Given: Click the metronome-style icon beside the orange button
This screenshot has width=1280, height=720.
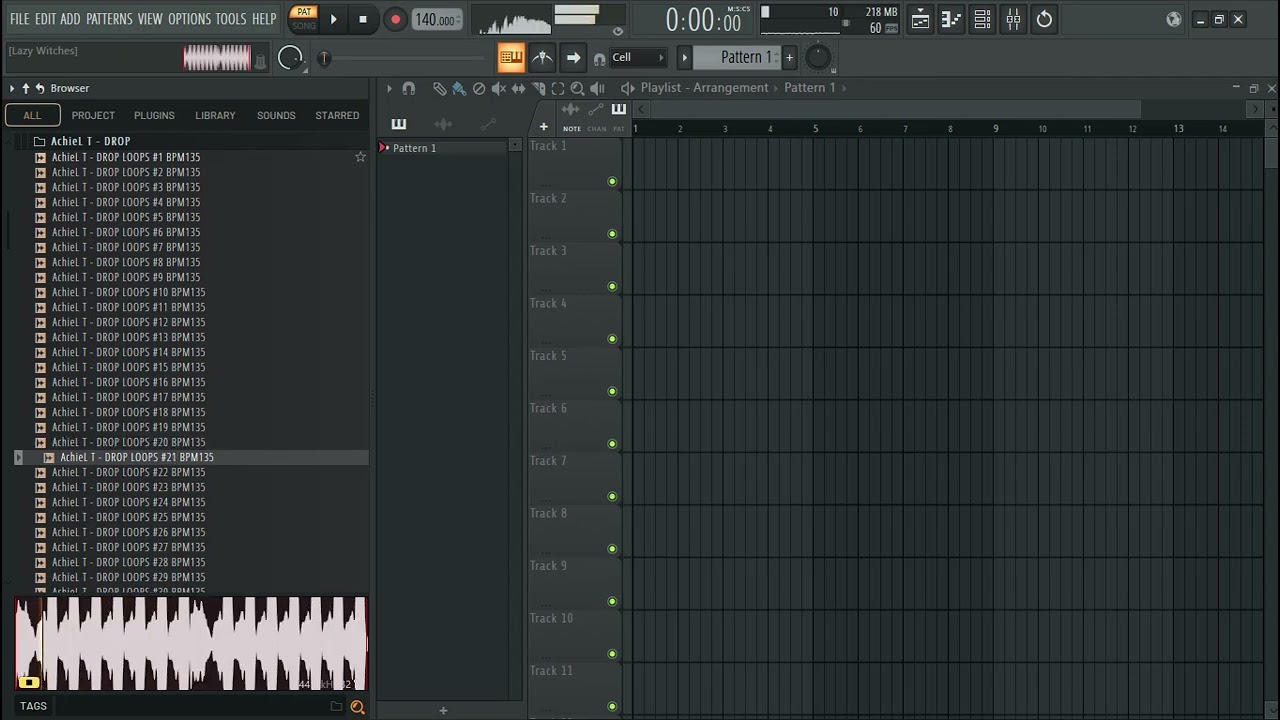Looking at the screenshot, I should 542,58.
